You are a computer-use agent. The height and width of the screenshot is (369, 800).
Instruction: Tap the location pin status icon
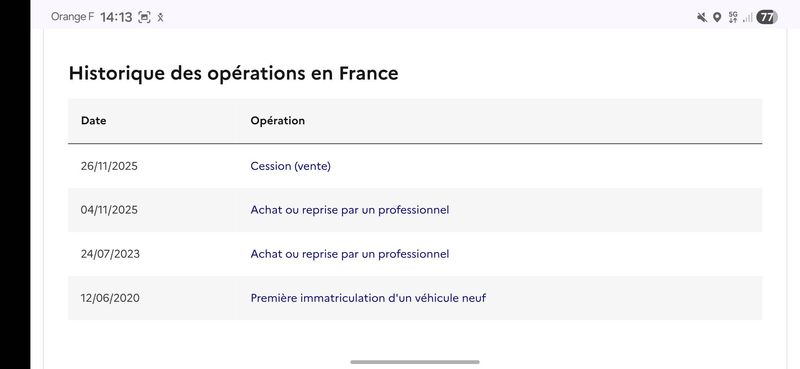(x=717, y=17)
